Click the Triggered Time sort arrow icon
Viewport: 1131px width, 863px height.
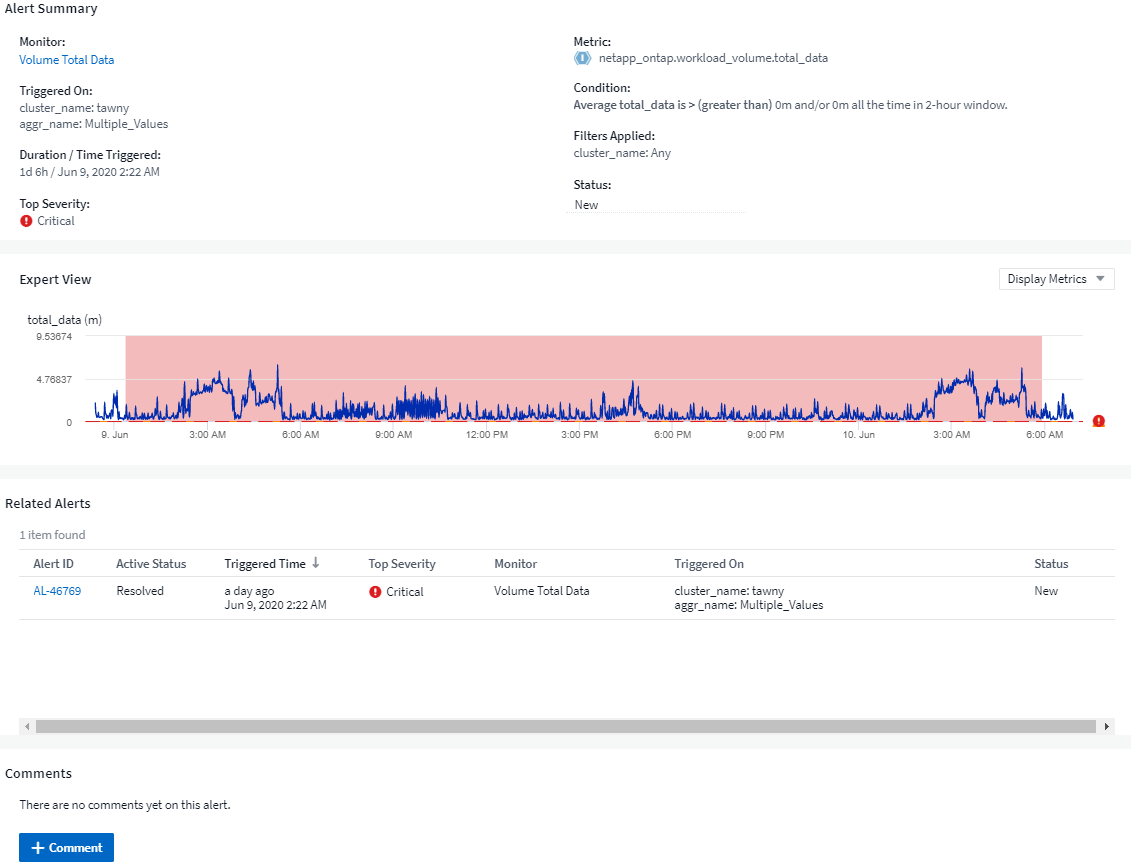click(x=316, y=563)
